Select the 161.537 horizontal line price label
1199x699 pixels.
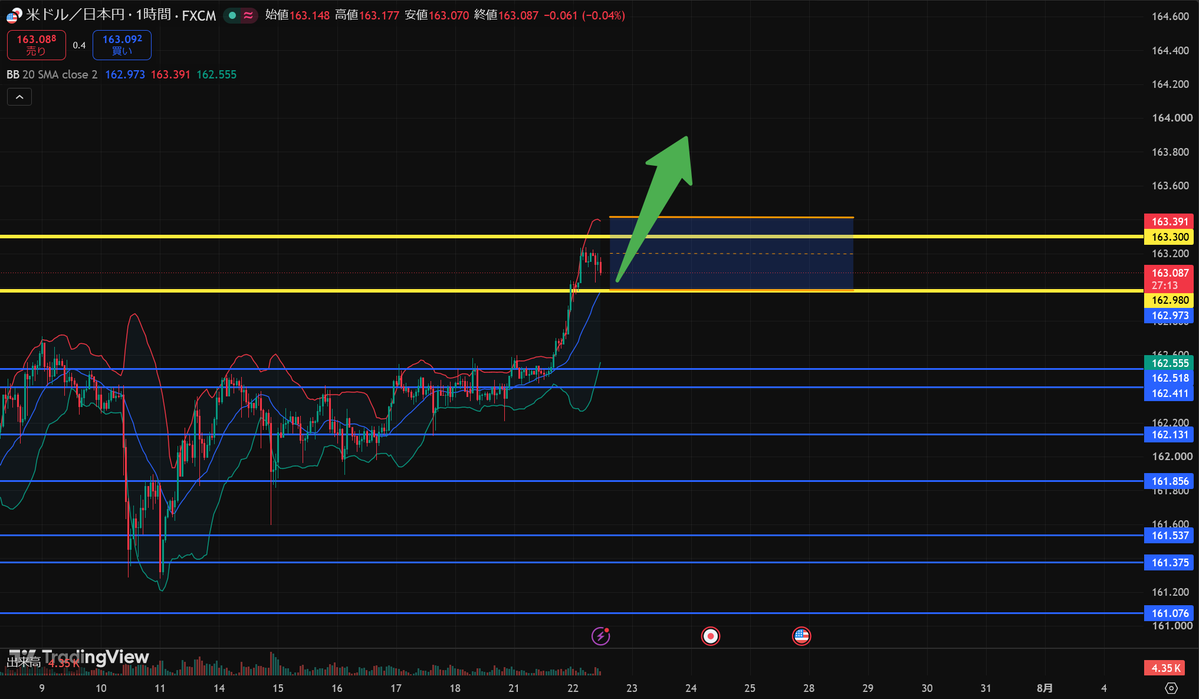1169,535
